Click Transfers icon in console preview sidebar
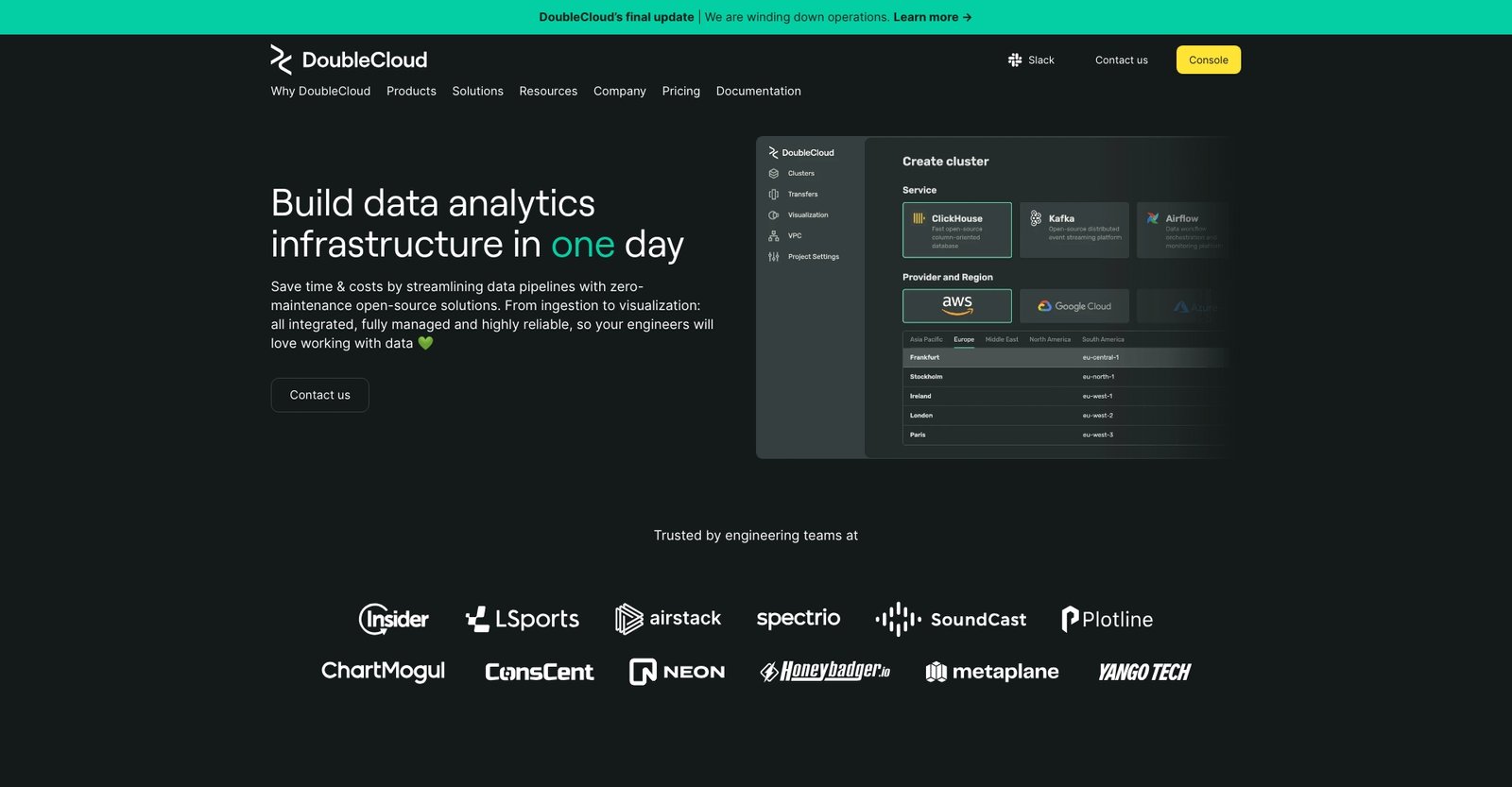Viewport: 1512px width, 787px height. pos(774,195)
